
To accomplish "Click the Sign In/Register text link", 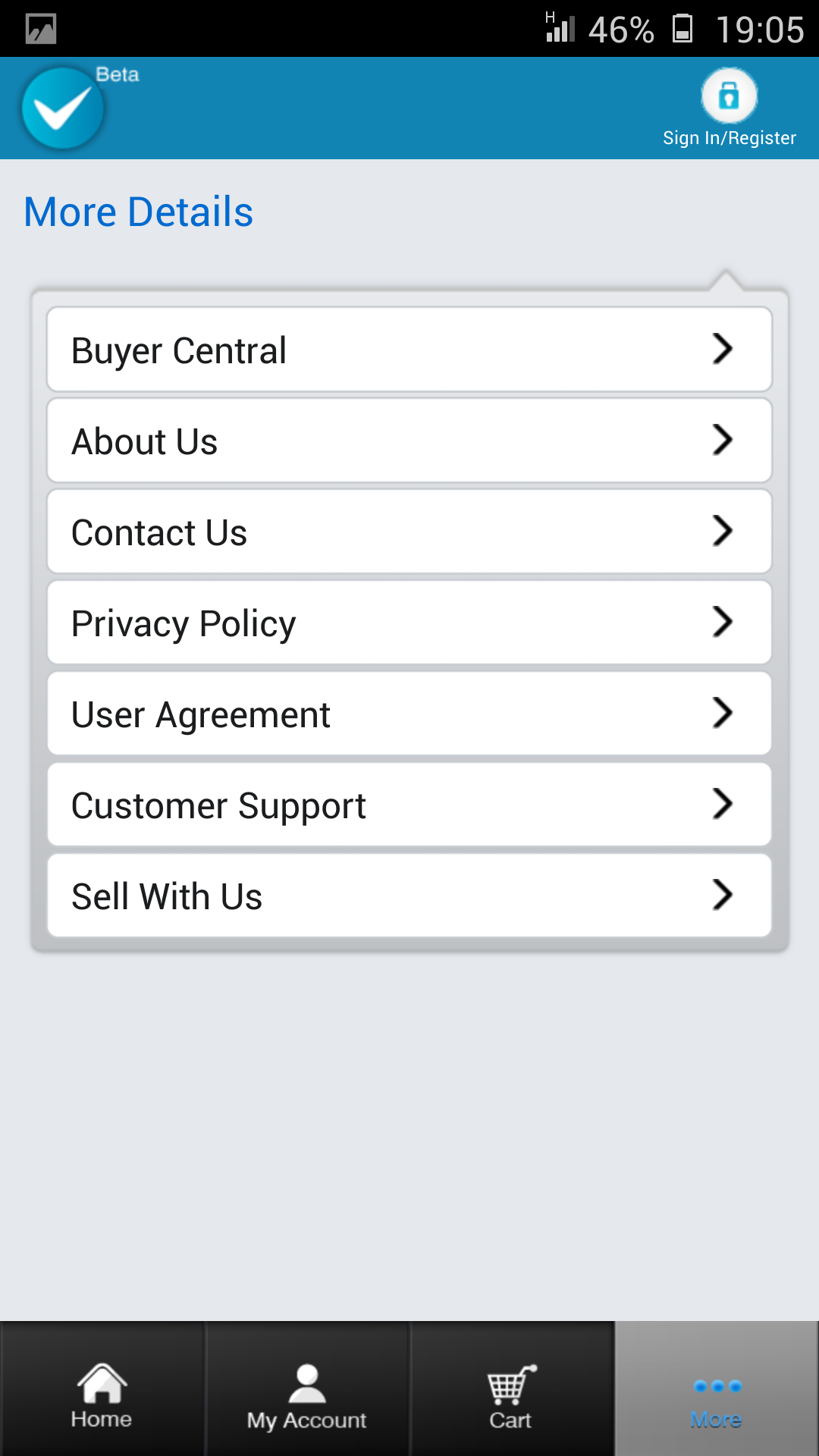I will click(730, 138).
